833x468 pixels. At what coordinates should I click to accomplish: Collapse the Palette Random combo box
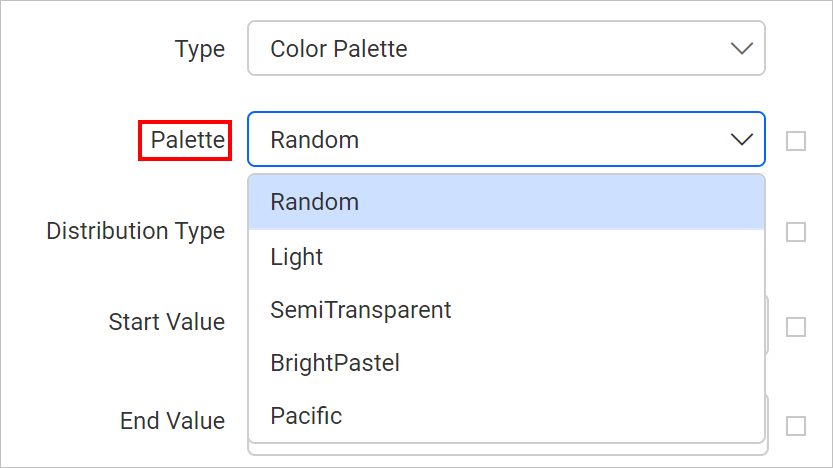tap(505, 139)
